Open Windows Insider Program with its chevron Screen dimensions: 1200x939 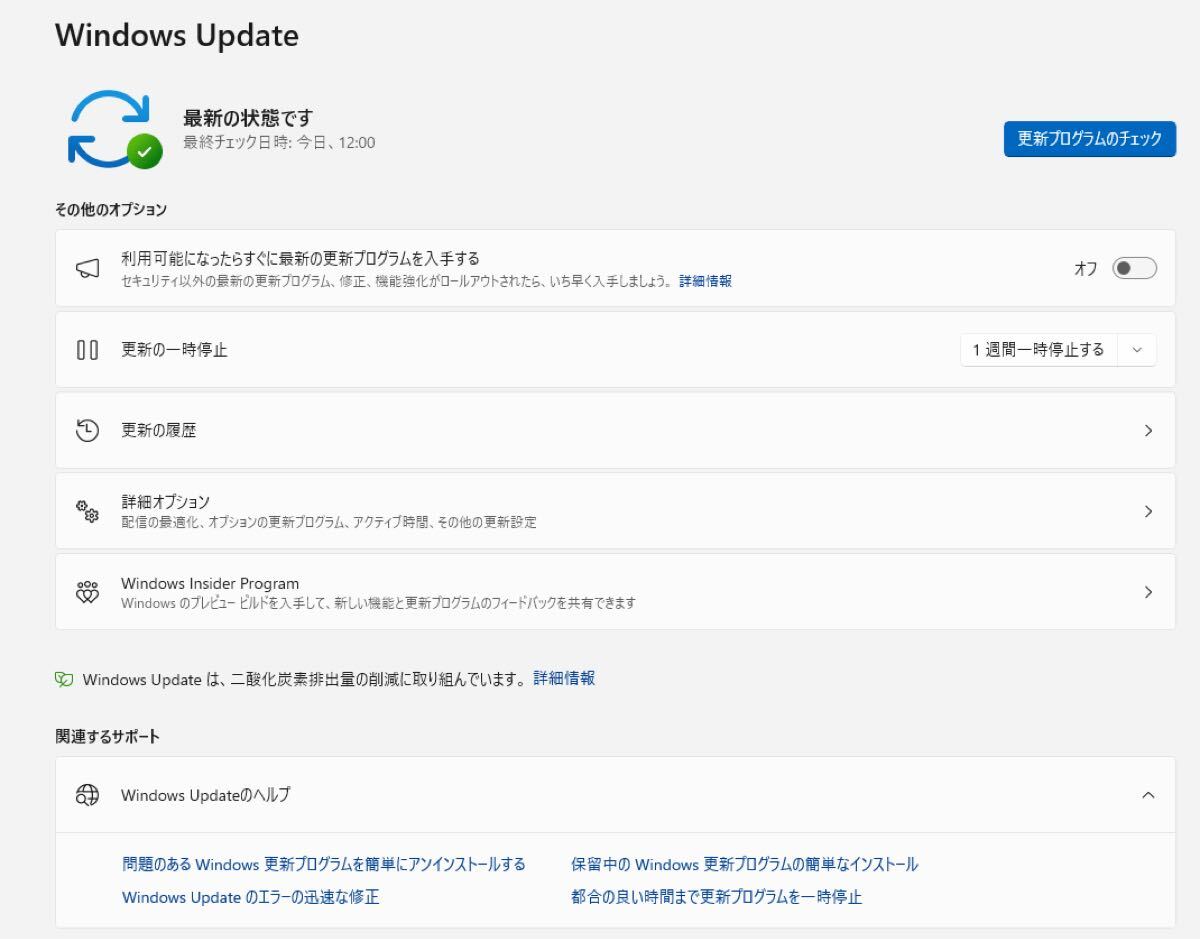pos(1148,592)
